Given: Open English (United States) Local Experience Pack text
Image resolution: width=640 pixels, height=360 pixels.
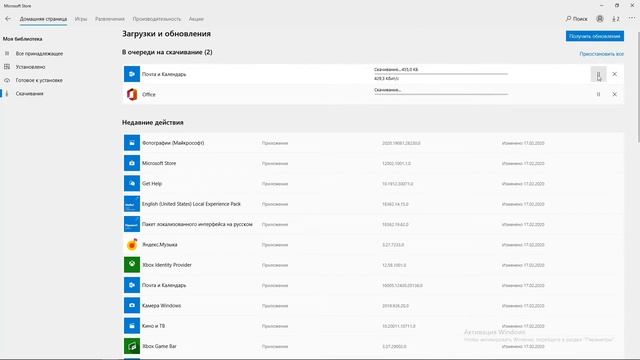Looking at the screenshot, I should click(191, 204).
